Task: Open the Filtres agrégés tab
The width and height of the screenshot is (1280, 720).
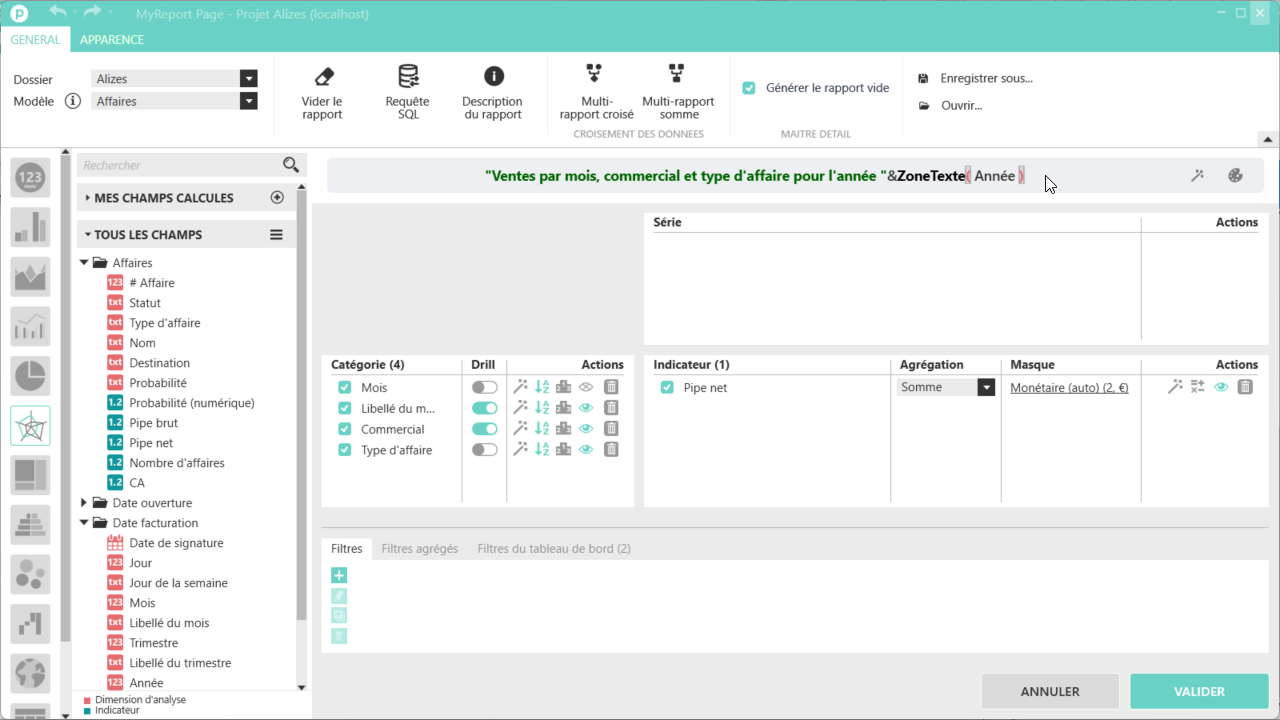Action: (x=419, y=549)
